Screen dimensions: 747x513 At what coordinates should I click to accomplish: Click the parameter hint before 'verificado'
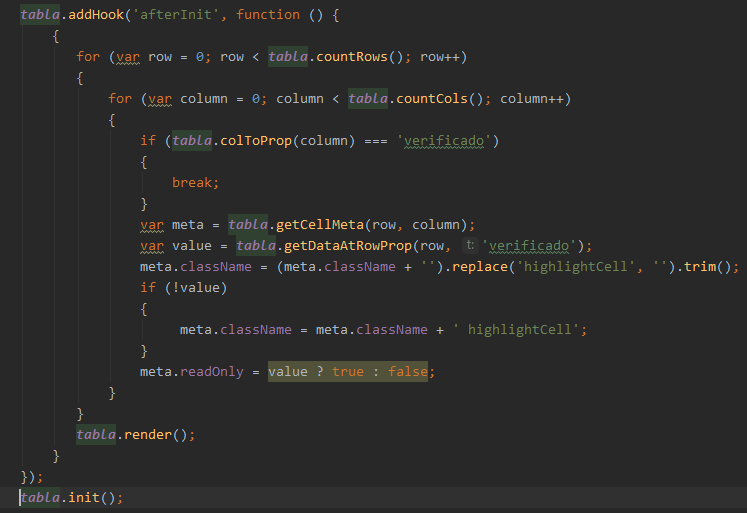470,245
